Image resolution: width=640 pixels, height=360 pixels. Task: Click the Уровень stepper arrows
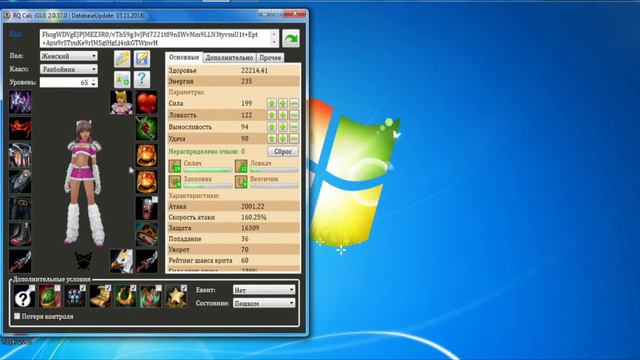pyautogui.click(x=93, y=82)
